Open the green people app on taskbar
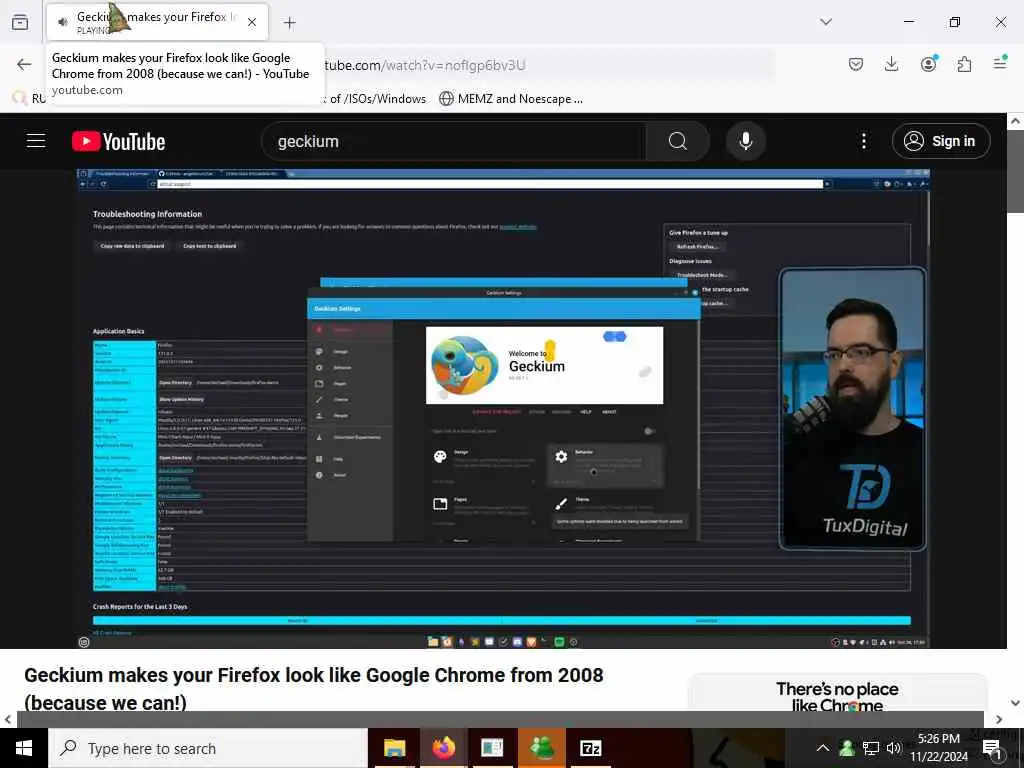1024x768 pixels. click(541, 748)
